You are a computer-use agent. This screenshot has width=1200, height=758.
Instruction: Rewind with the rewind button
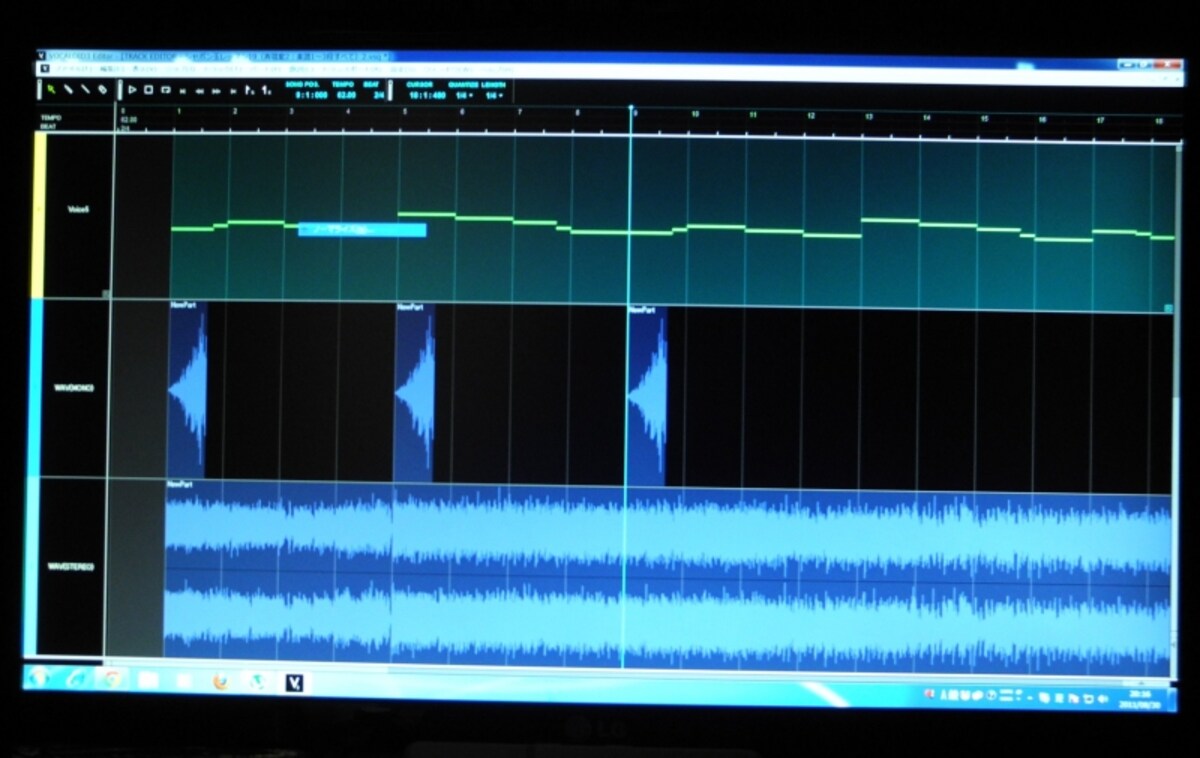pyautogui.click(x=199, y=91)
